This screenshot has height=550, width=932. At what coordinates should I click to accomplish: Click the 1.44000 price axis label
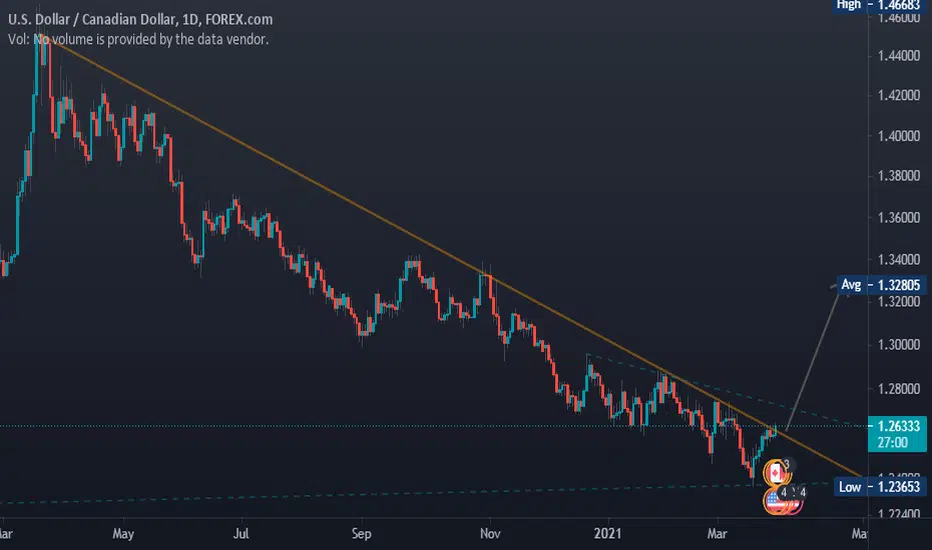coord(899,56)
